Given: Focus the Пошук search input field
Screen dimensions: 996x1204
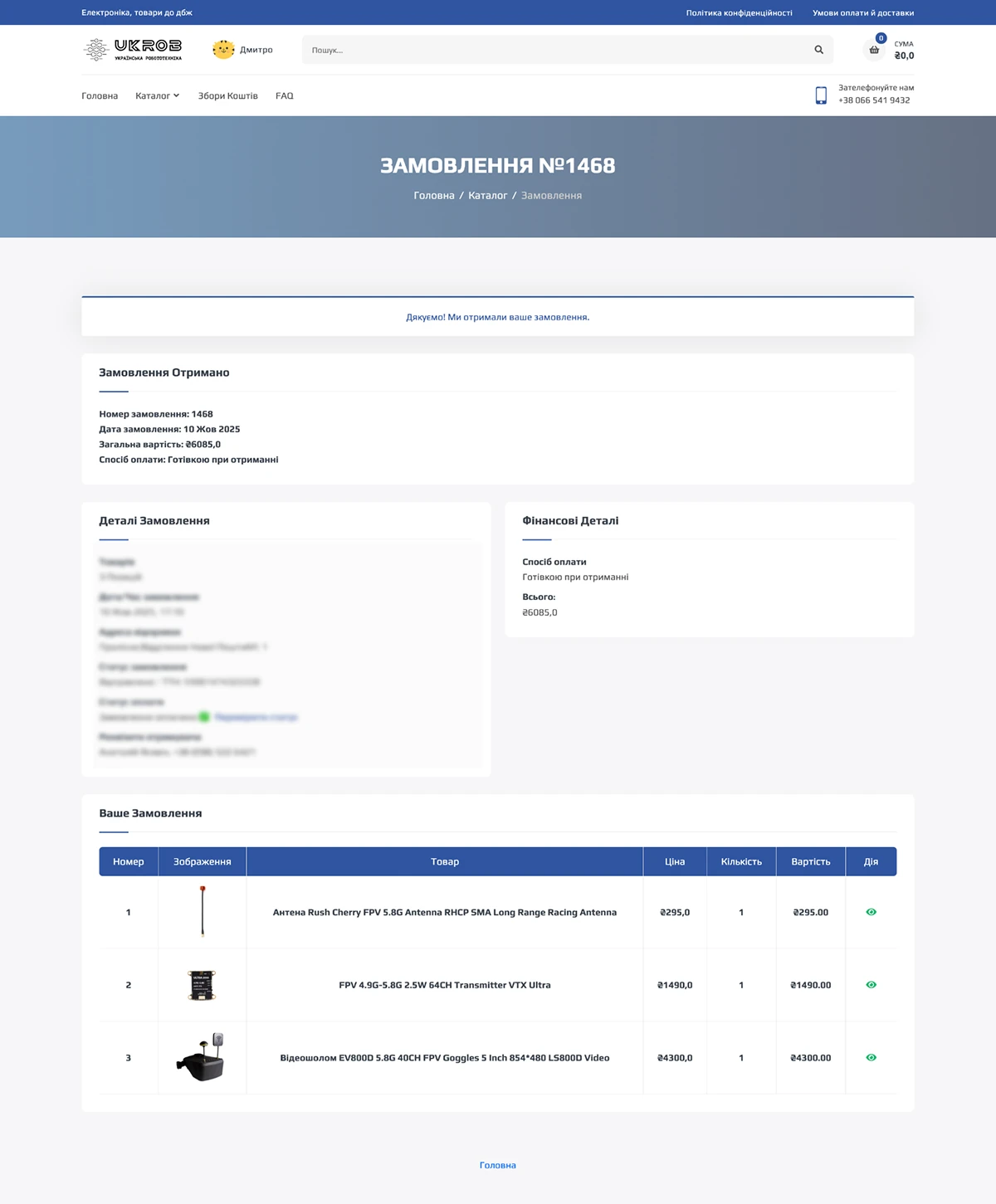Looking at the screenshot, I should click(556, 50).
